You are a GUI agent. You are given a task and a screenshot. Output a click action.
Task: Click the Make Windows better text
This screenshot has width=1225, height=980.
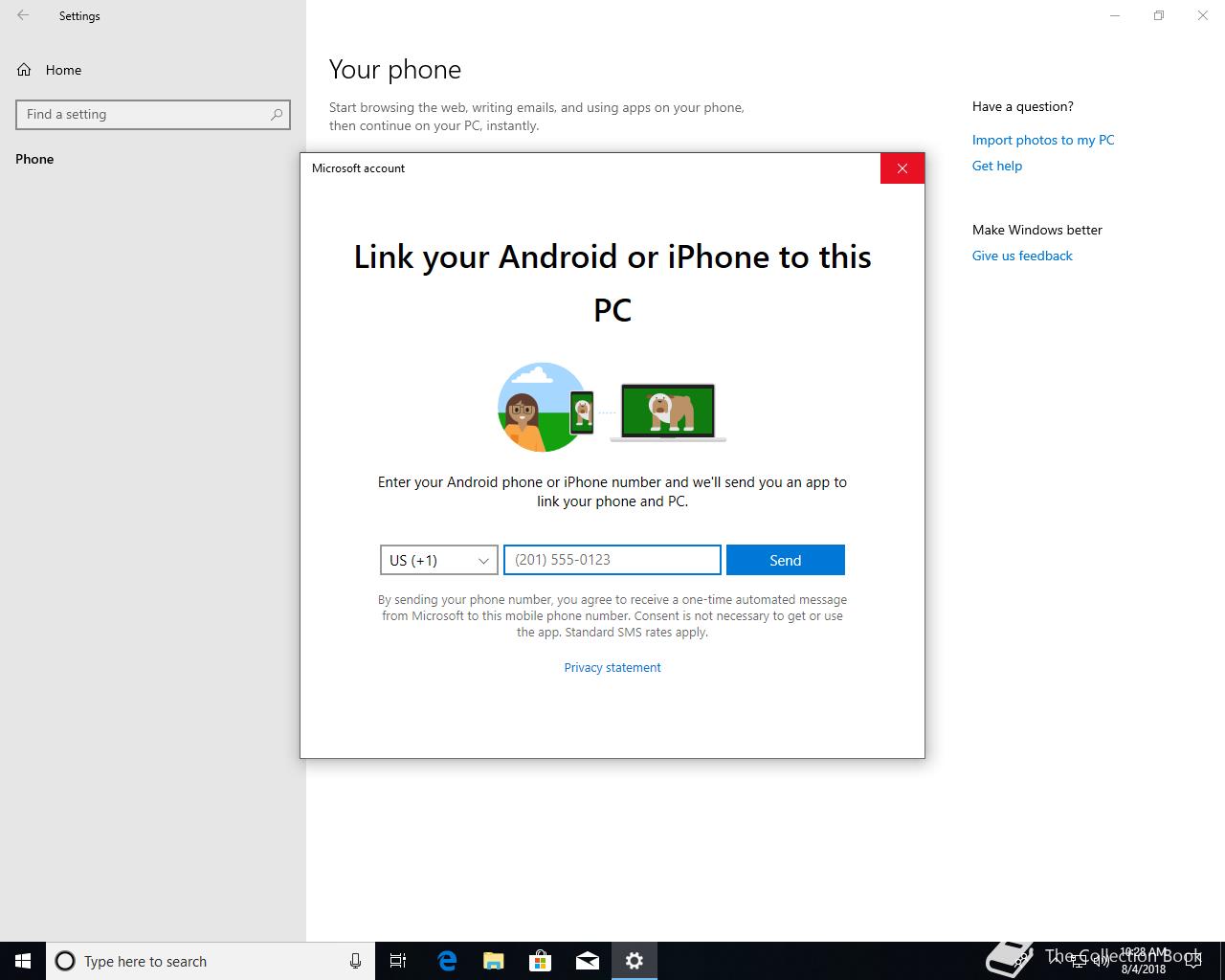1037,230
